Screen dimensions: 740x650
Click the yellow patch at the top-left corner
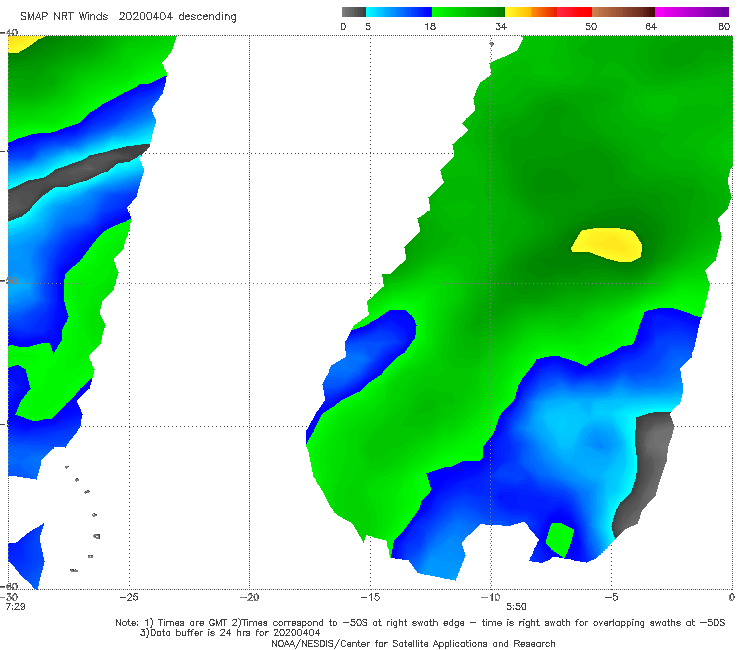coord(23,43)
